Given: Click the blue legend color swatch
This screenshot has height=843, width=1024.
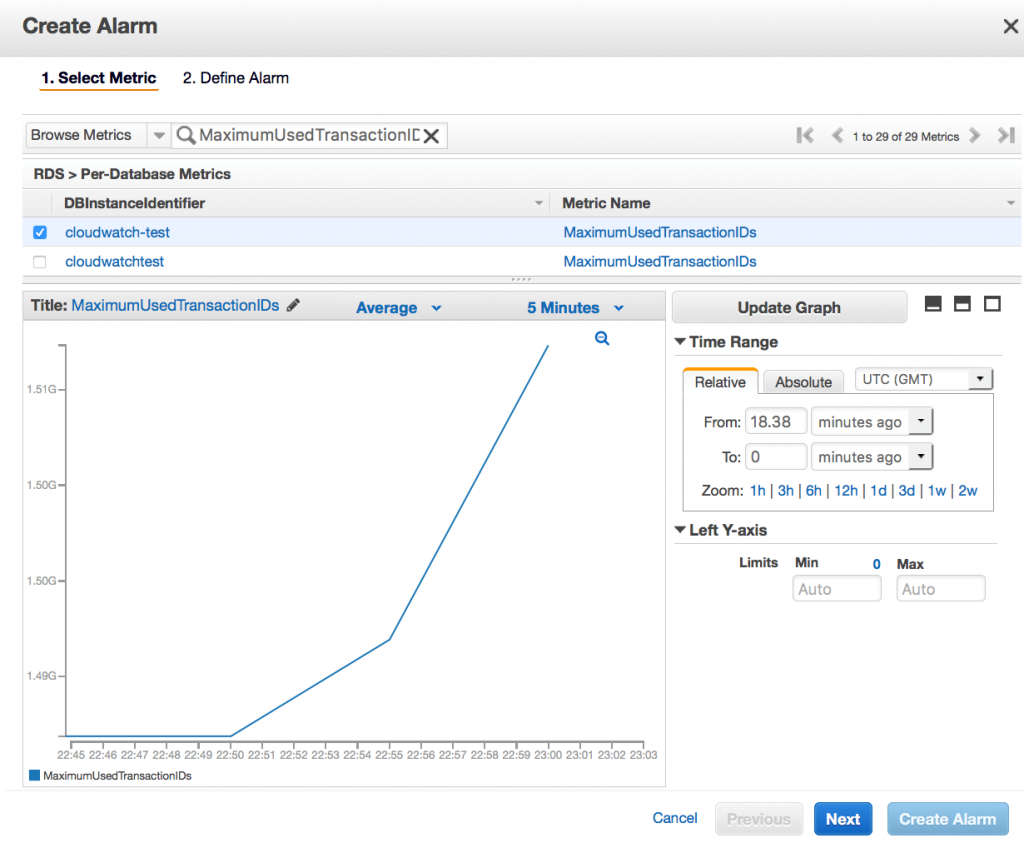Looking at the screenshot, I should (35, 775).
